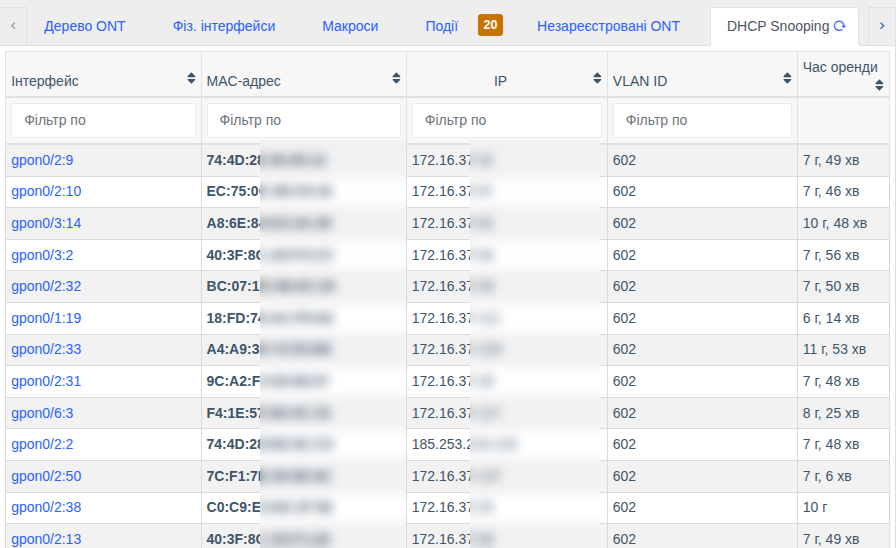
Task: Click the Інтерфейс column header label
Action: 45,81
